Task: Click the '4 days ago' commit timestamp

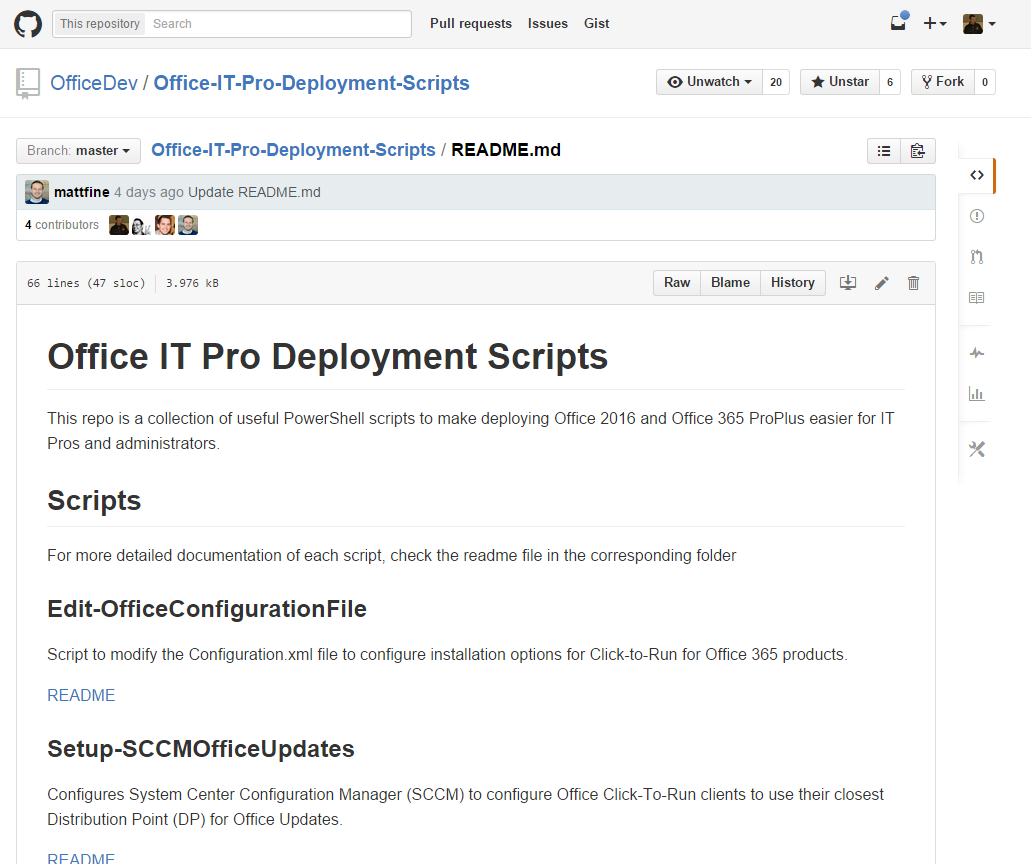Action: click(x=149, y=192)
